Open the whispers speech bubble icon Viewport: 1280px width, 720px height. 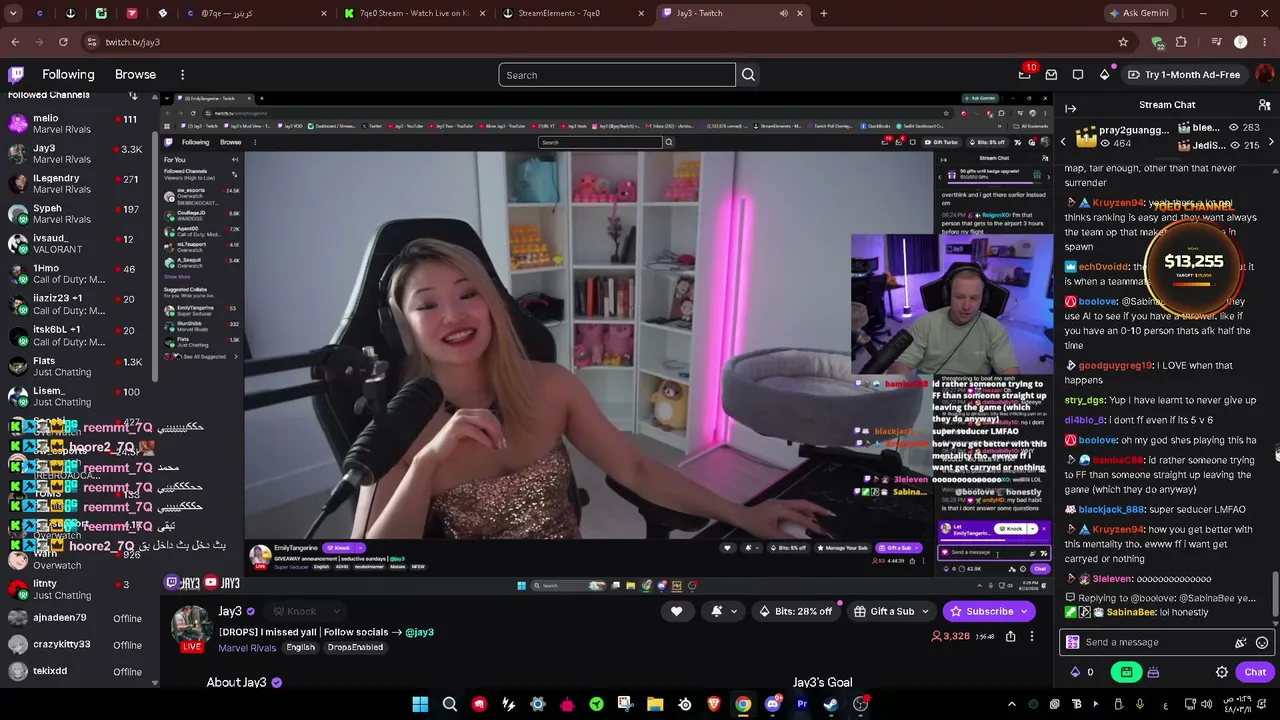[1078, 74]
